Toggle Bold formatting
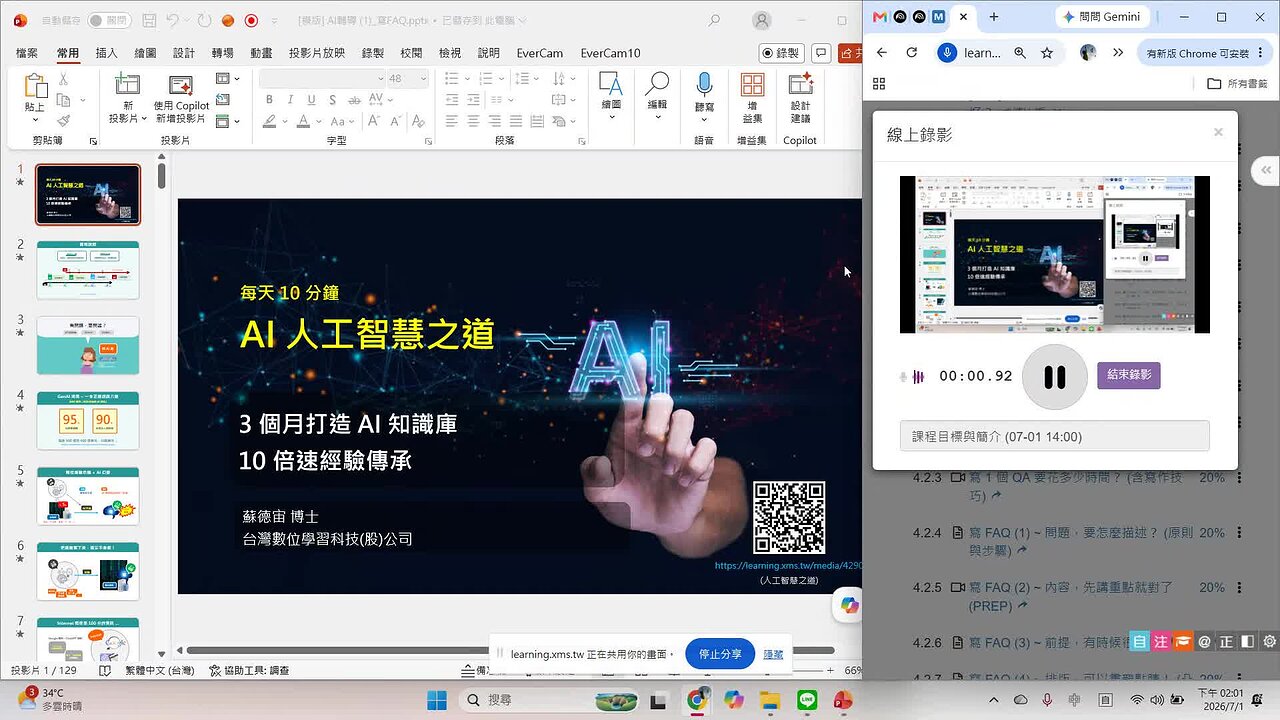The width and height of the screenshot is (1280, 720). (269, 99)
